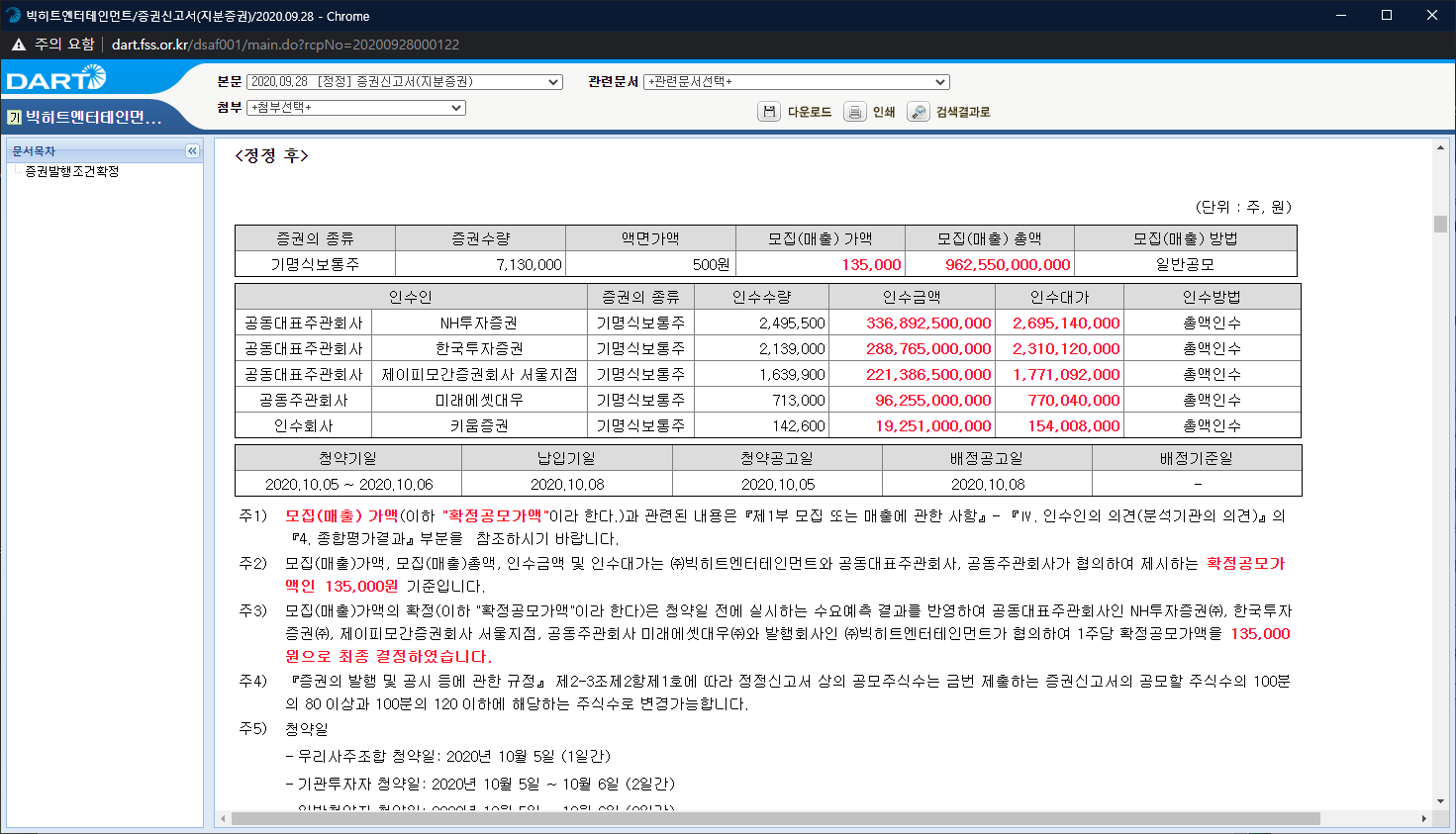Image resolution: width=1456 pixels, height=834 pixels.
Task: Close the Chrome window
Action: pyautogui.click(x=1432, y=15)
